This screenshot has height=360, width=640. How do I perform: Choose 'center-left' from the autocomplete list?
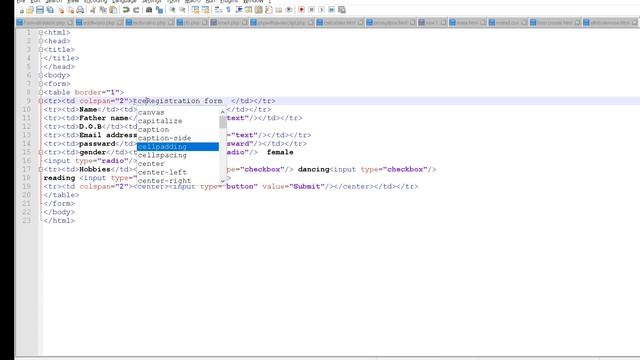pyautogui.click(x=178, y=173)
